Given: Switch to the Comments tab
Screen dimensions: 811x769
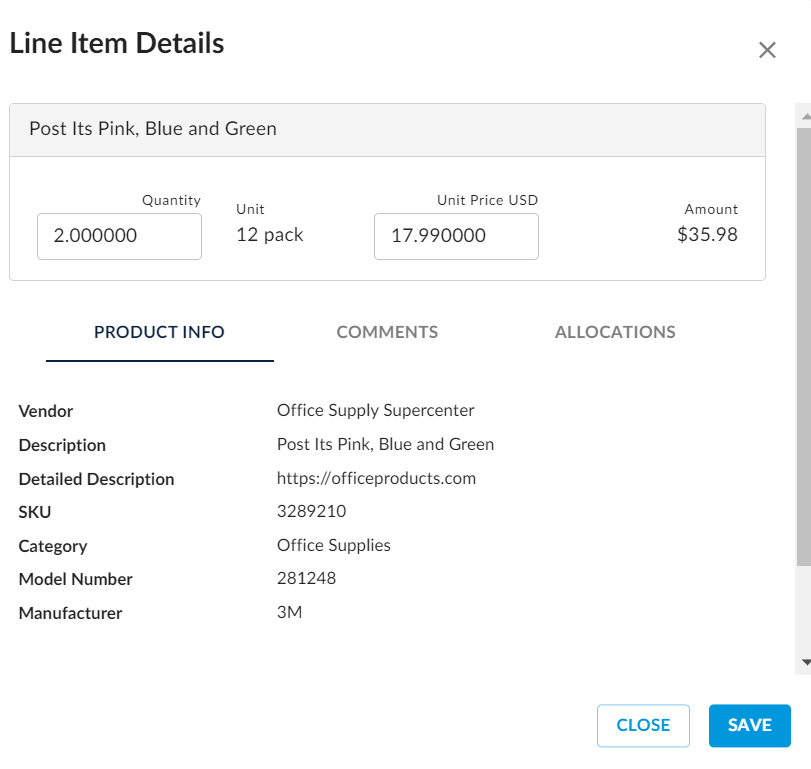Looking at the screenshot, I should 387,332.
